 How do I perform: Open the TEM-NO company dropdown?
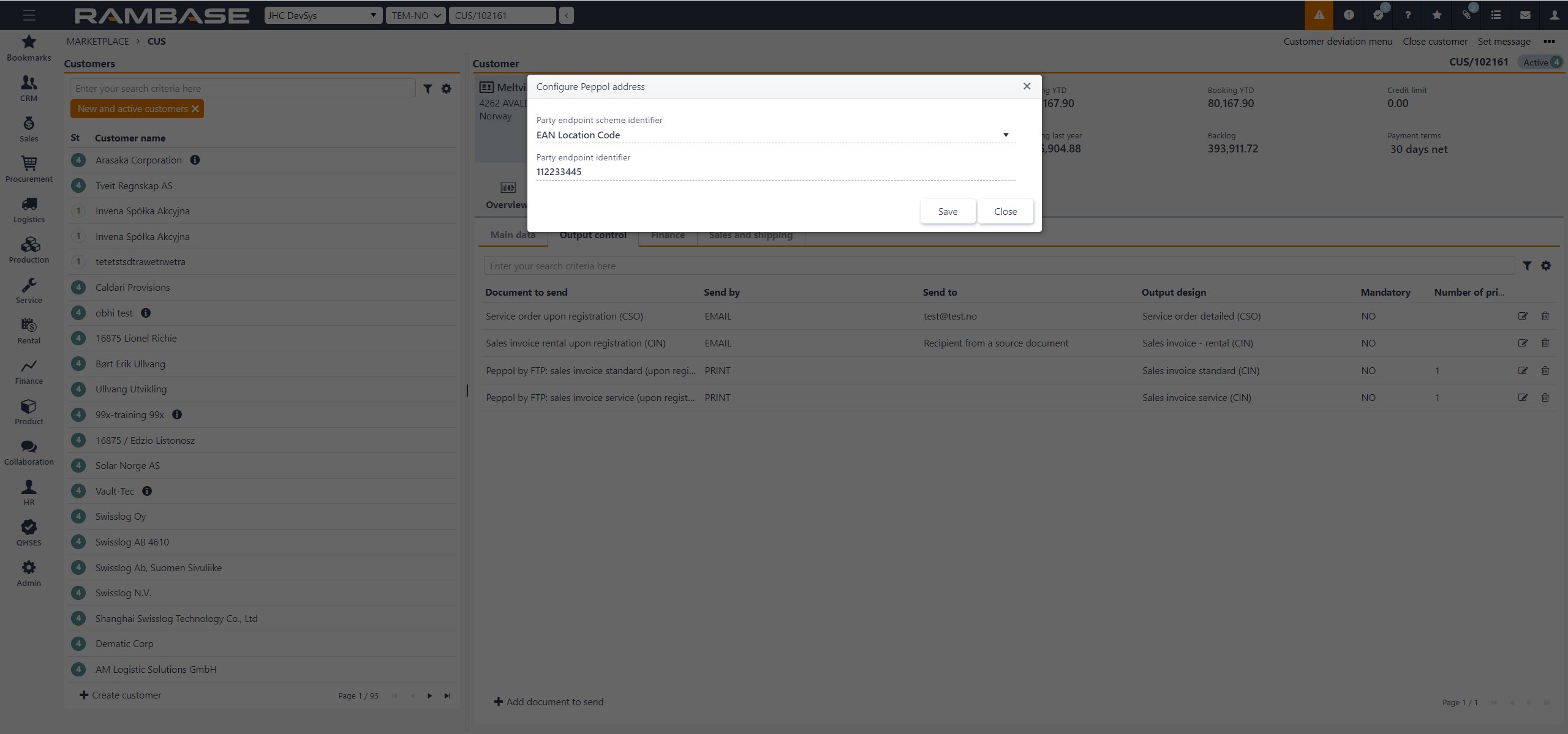[x=415, y=15]
